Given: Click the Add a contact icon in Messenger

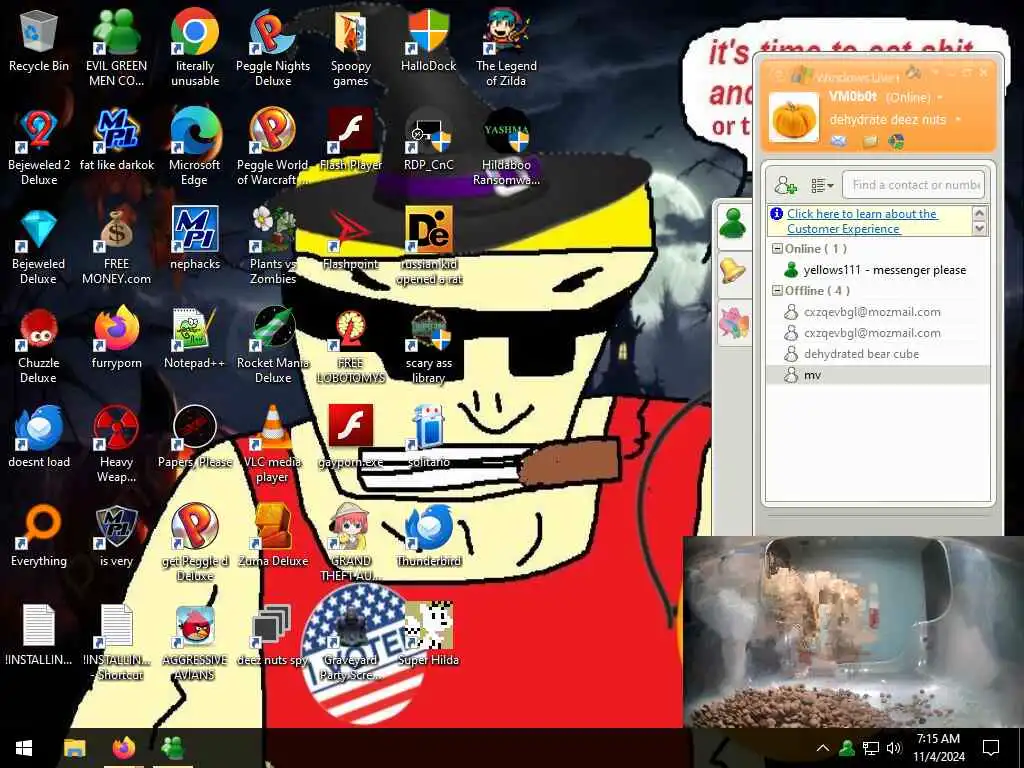Looking at the screenshot, I should click(x=786, y=185).
